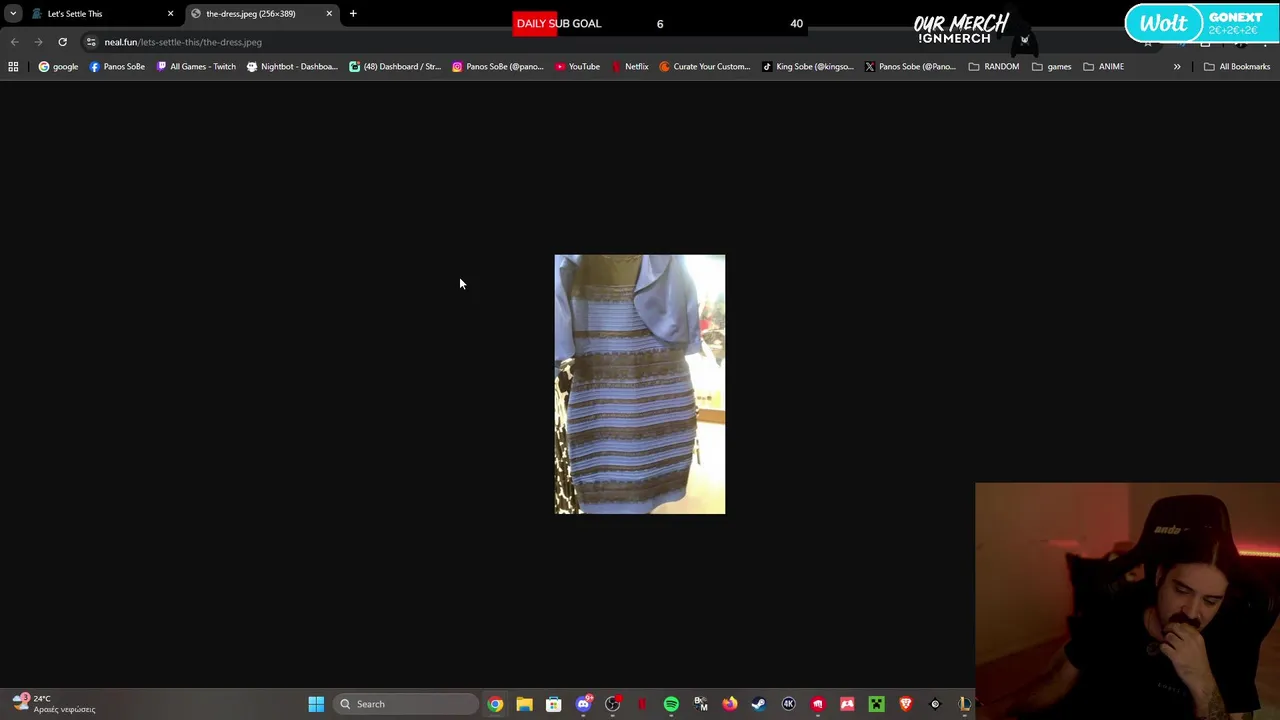Go back with the browser back arrow

(x=14, y=42)
